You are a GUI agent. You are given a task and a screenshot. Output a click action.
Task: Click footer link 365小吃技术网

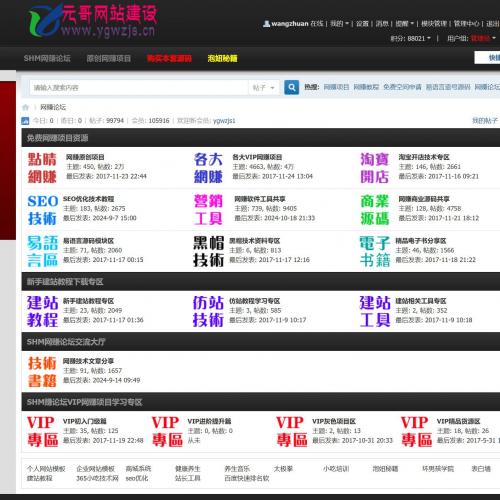coord(97,478)
